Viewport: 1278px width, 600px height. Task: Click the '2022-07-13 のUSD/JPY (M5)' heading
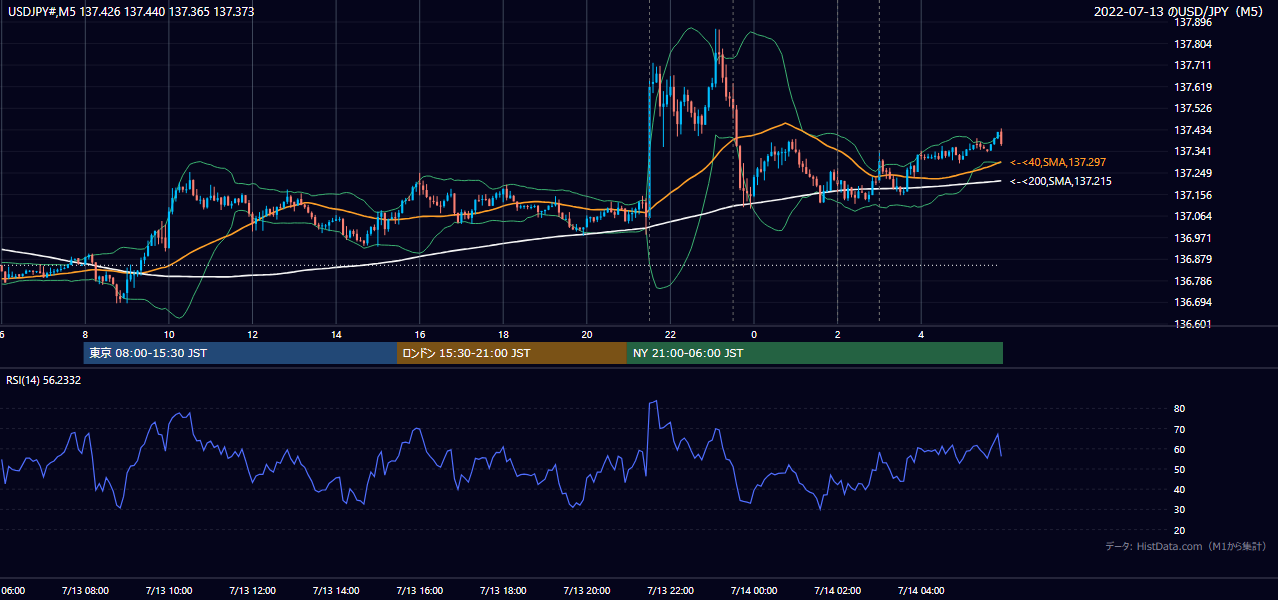(1181, 11)
